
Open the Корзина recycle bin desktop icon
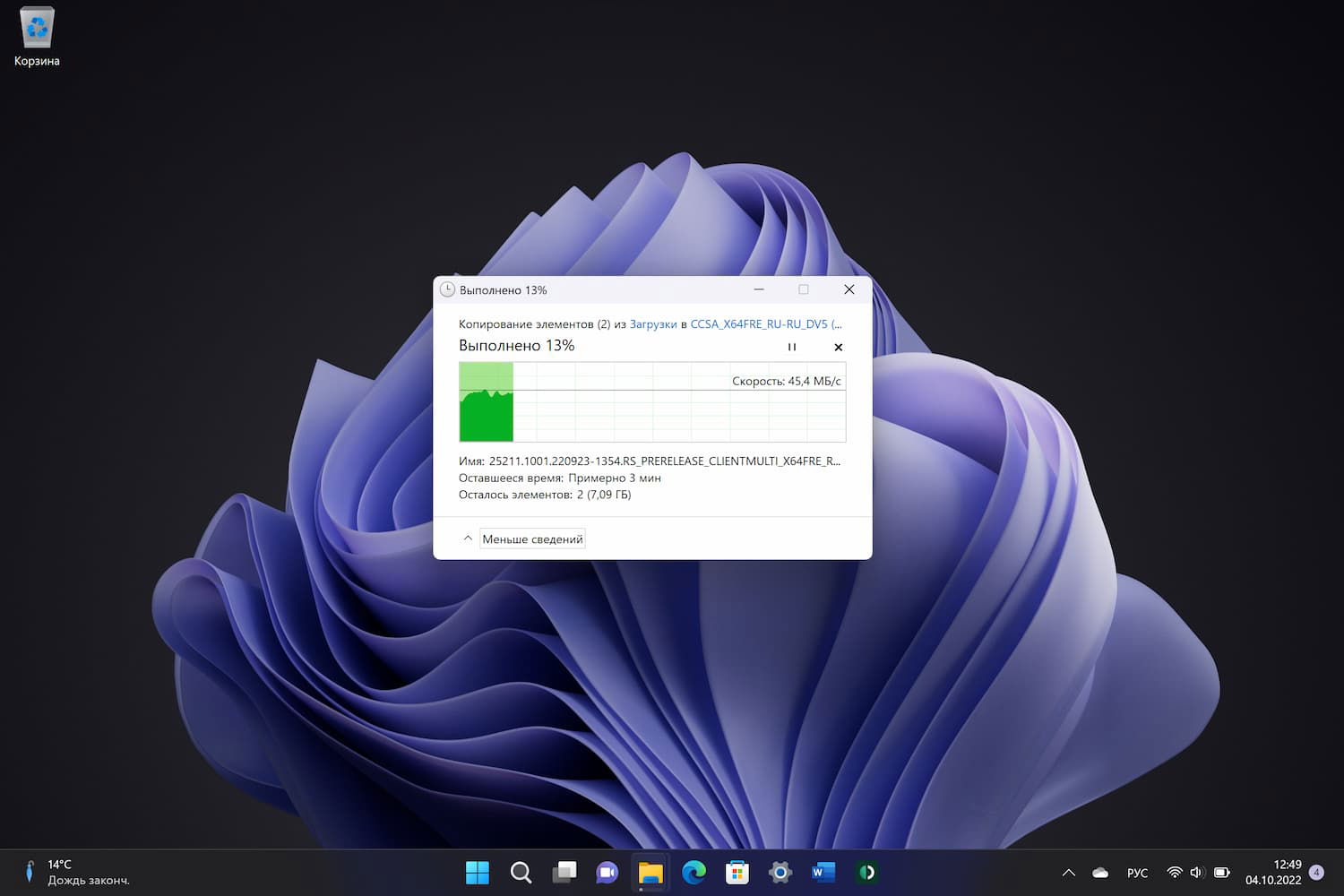(x=37, y=38)
